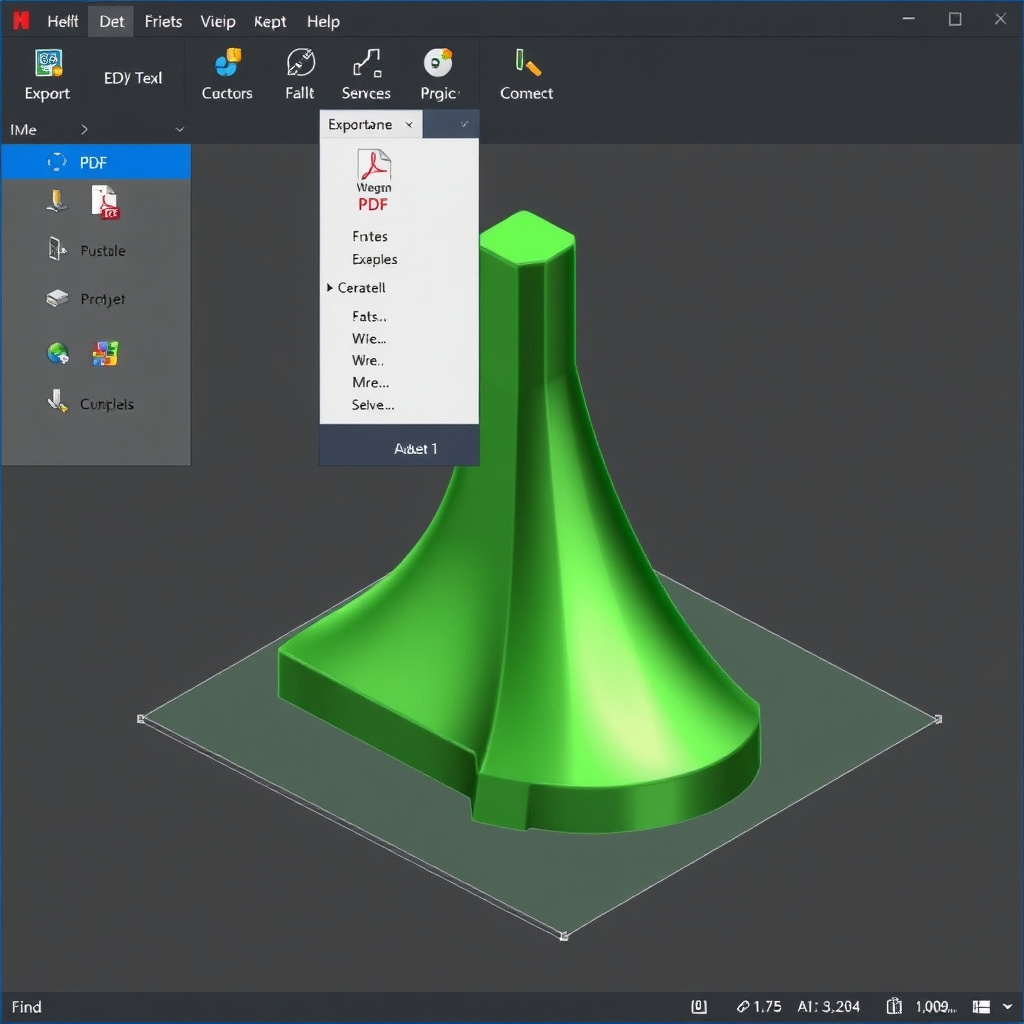Image resolution: width=1024 pixels, height=1024 pixels.
Task: Click the clipboard icon in status bar
Action: click(894, 1006)
